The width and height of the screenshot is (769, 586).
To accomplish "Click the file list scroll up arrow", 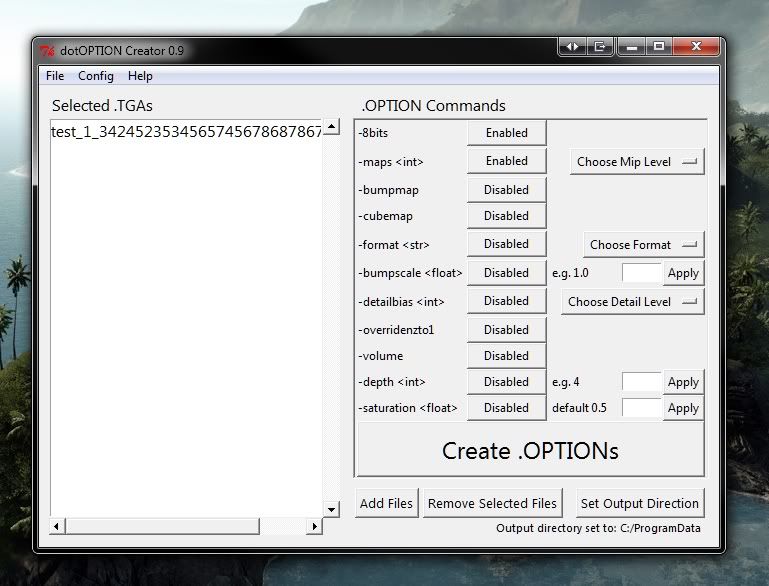I will coord(332,127).
